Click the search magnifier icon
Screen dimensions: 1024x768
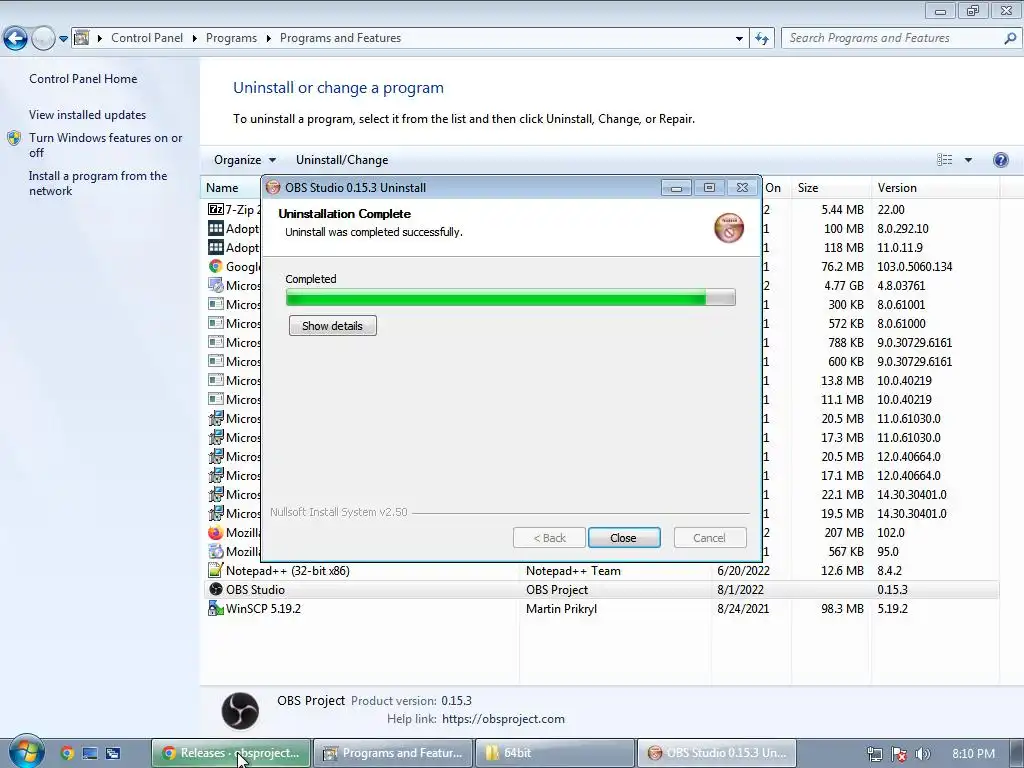coord(1010,38)
